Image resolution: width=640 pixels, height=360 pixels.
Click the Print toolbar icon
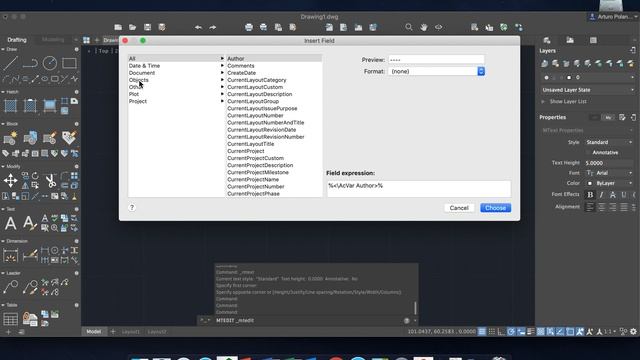249,27
